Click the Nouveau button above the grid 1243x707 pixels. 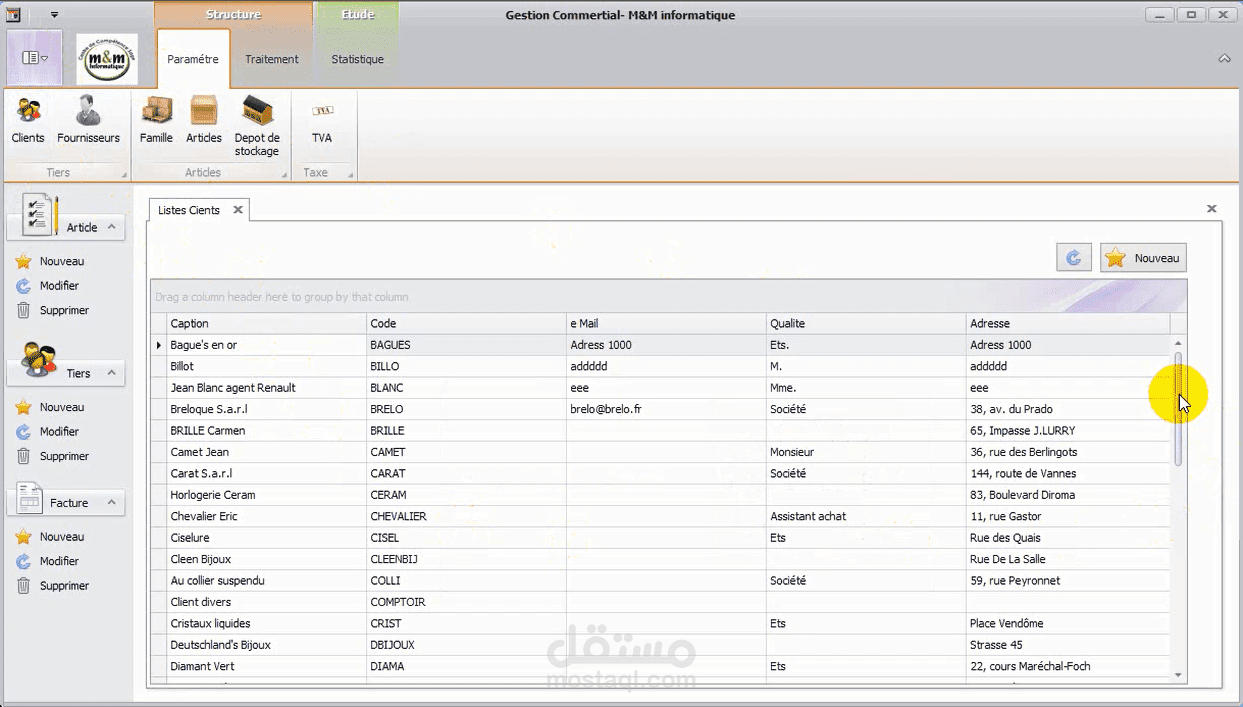pos(1143,257)
